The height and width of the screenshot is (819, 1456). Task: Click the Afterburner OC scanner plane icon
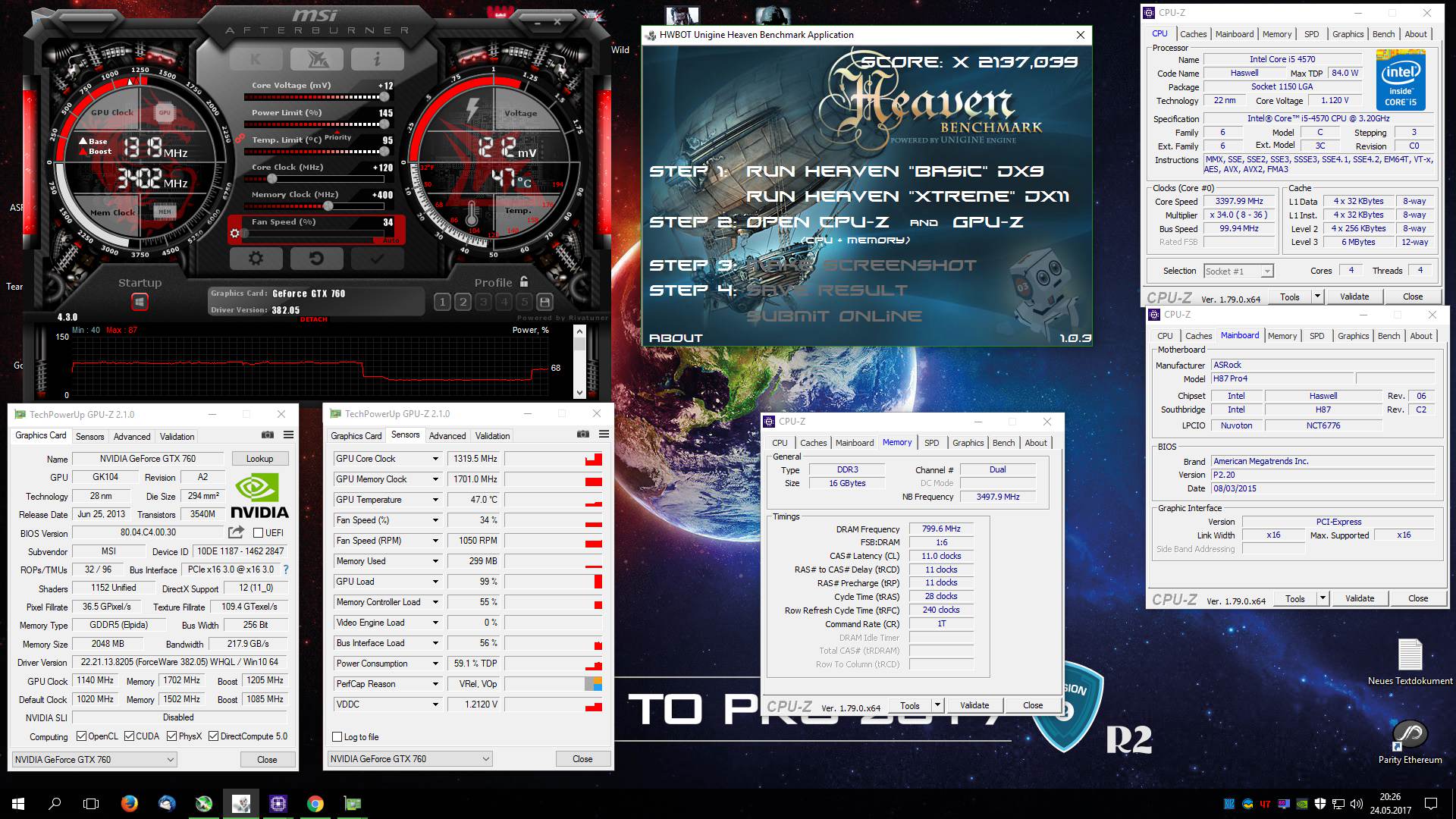click(x=316, y=59)
